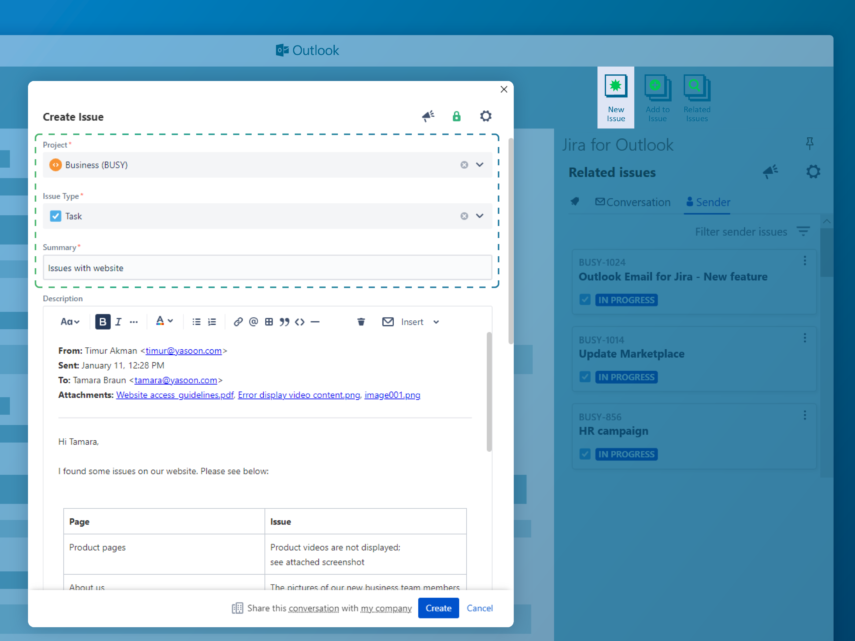The height and width of the screenshot is (641, 855).
Task: Switch to the Sender tab
Action: [708, 202]
